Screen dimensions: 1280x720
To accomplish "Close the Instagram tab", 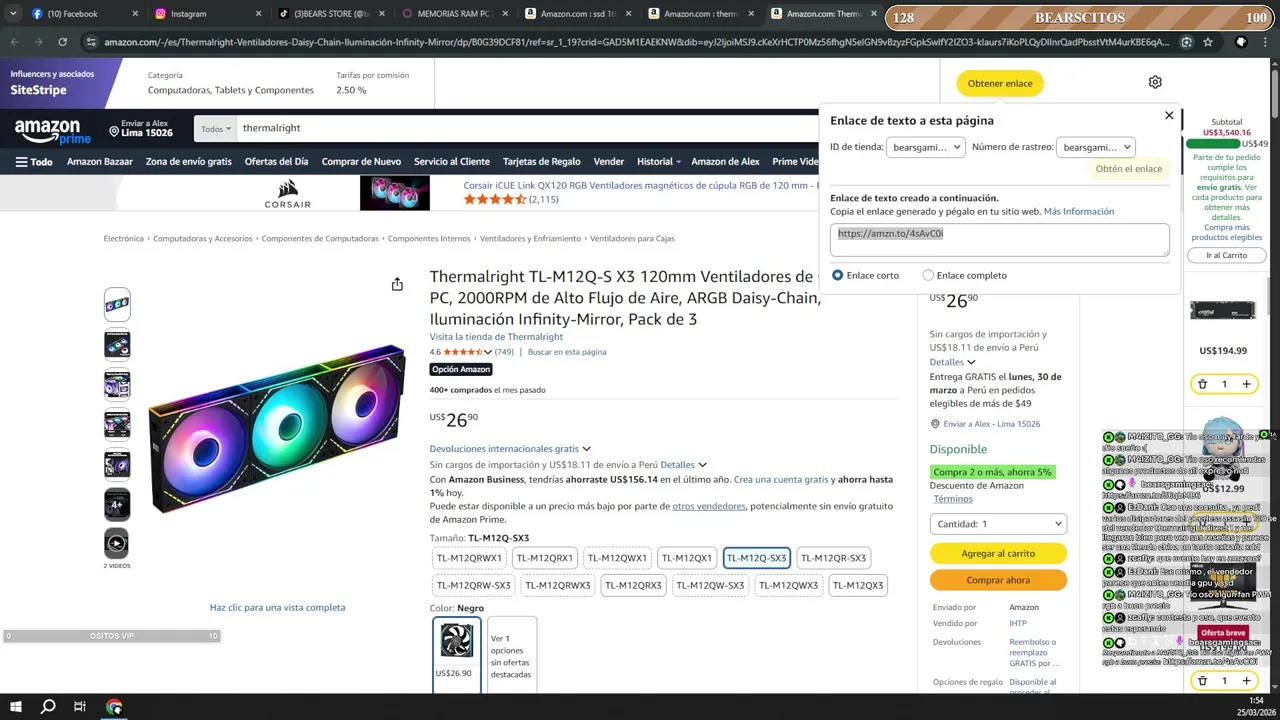I will coord(258,14).
